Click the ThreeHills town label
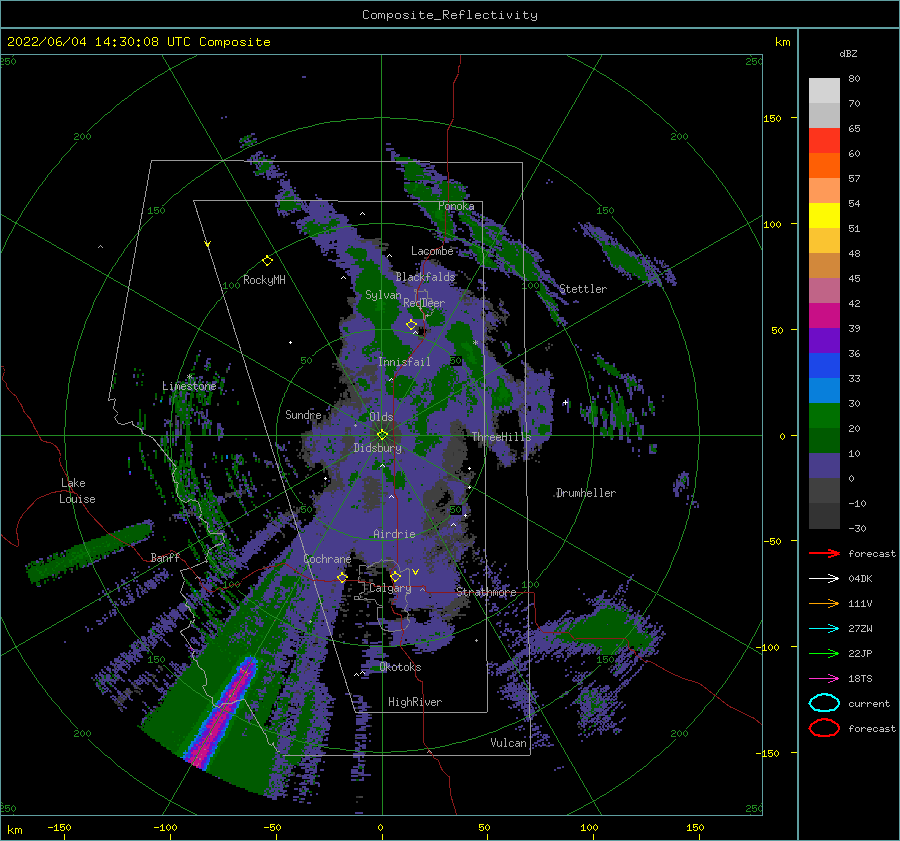The height and width of the screenshot is (841, 900). tap(502, 437)
